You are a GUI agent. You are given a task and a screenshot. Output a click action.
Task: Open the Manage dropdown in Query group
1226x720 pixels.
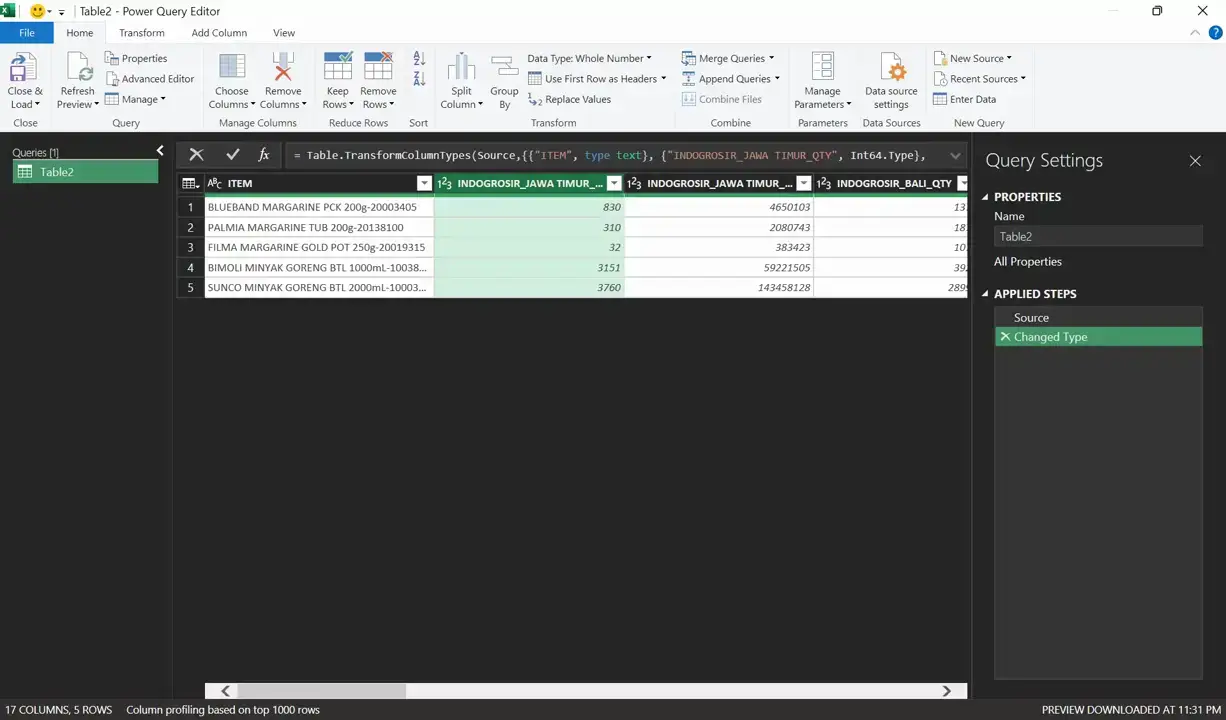[x=136, y=99]
